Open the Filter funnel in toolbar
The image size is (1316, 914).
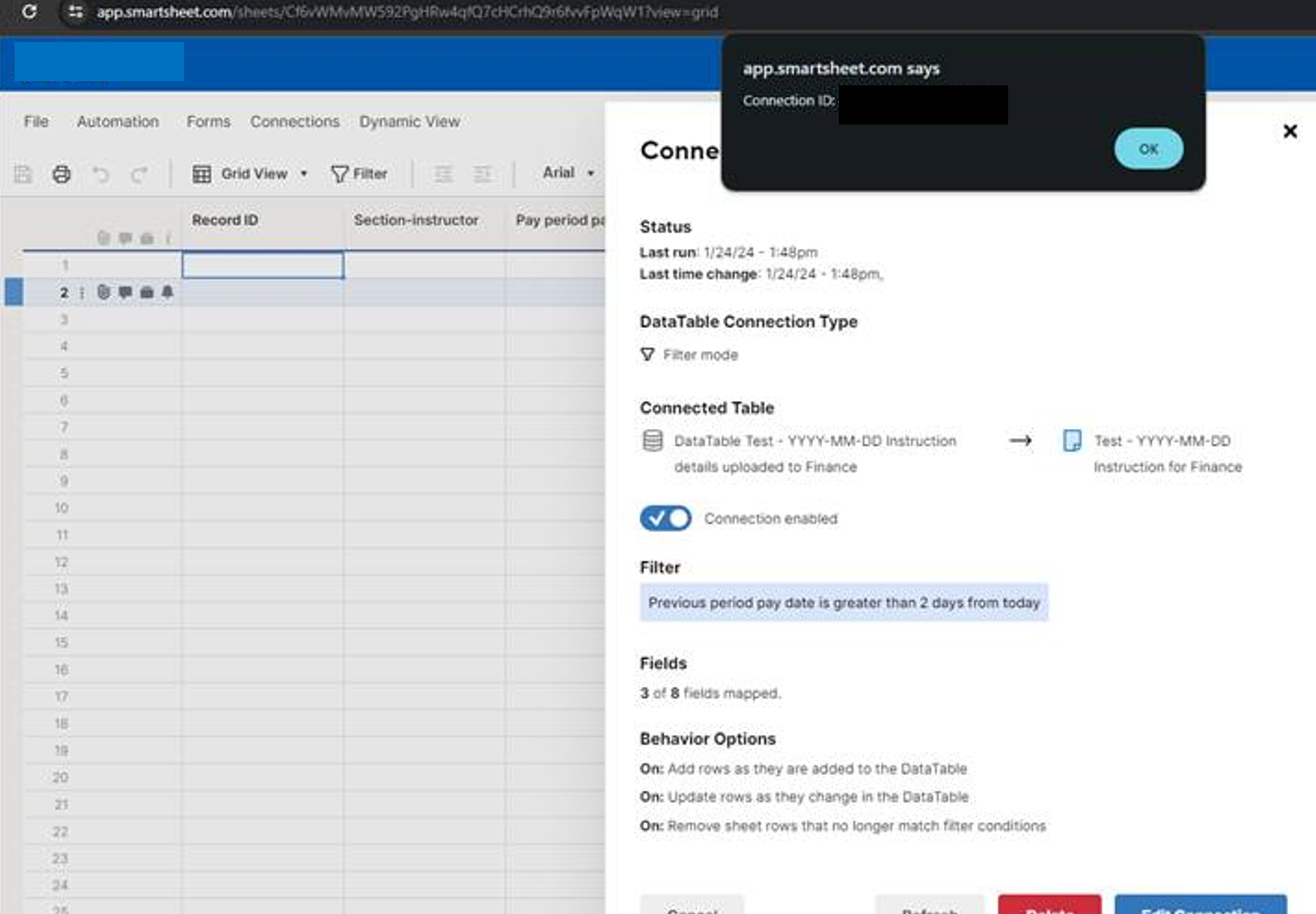tap(359, 174)
